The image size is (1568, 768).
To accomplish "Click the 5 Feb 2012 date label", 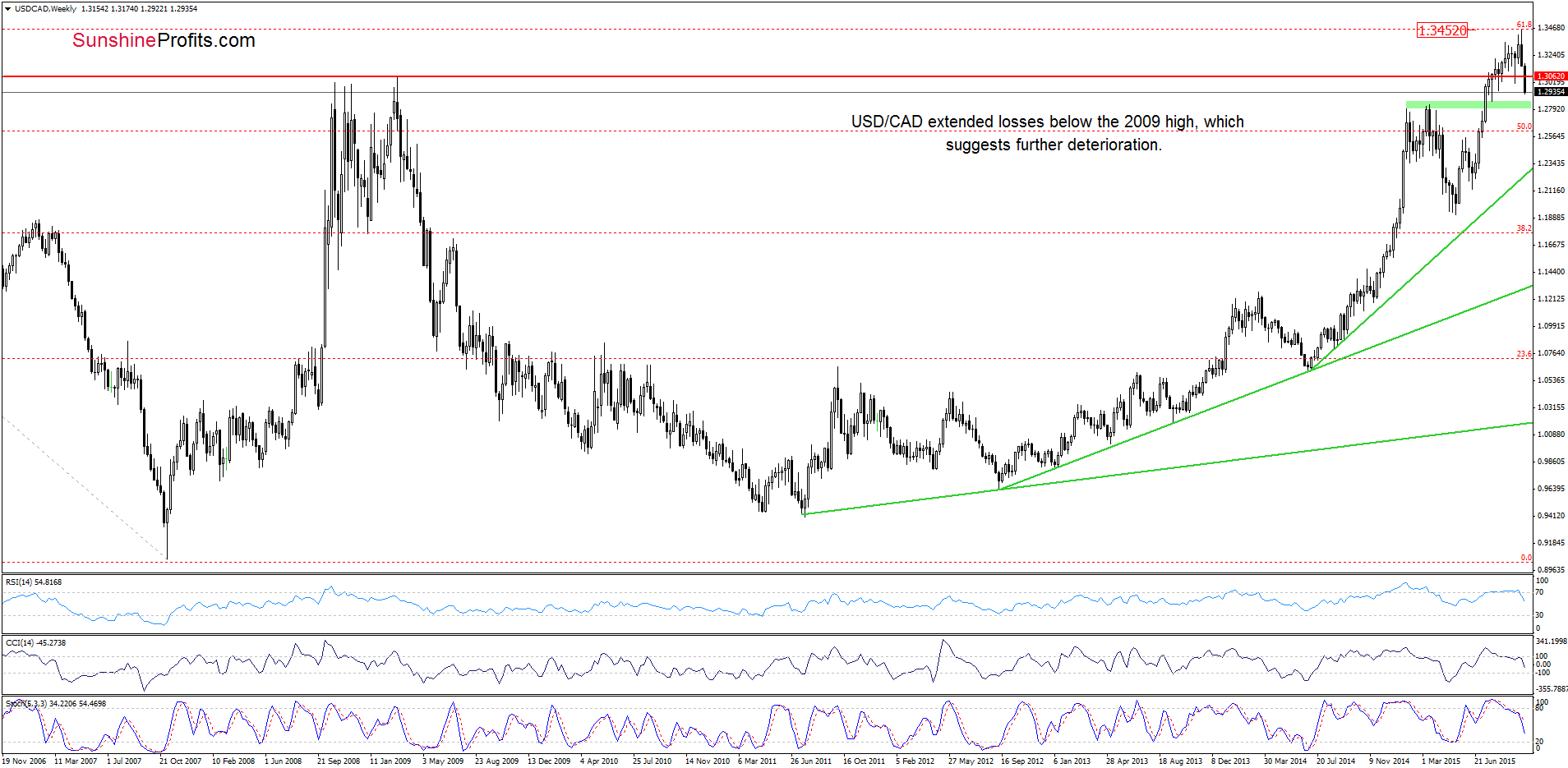I will coord(915,761).
